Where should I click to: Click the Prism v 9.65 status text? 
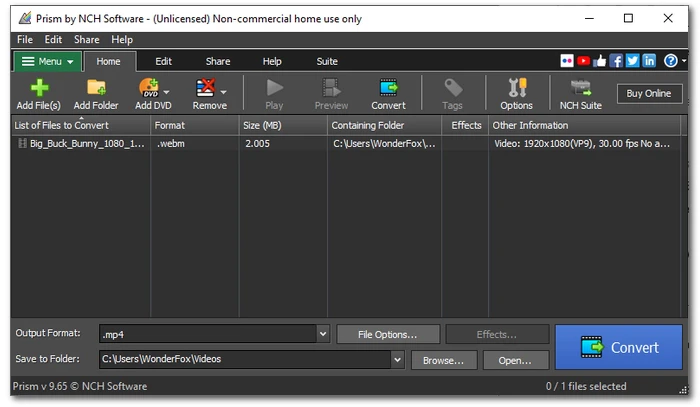tap(80, 386)
